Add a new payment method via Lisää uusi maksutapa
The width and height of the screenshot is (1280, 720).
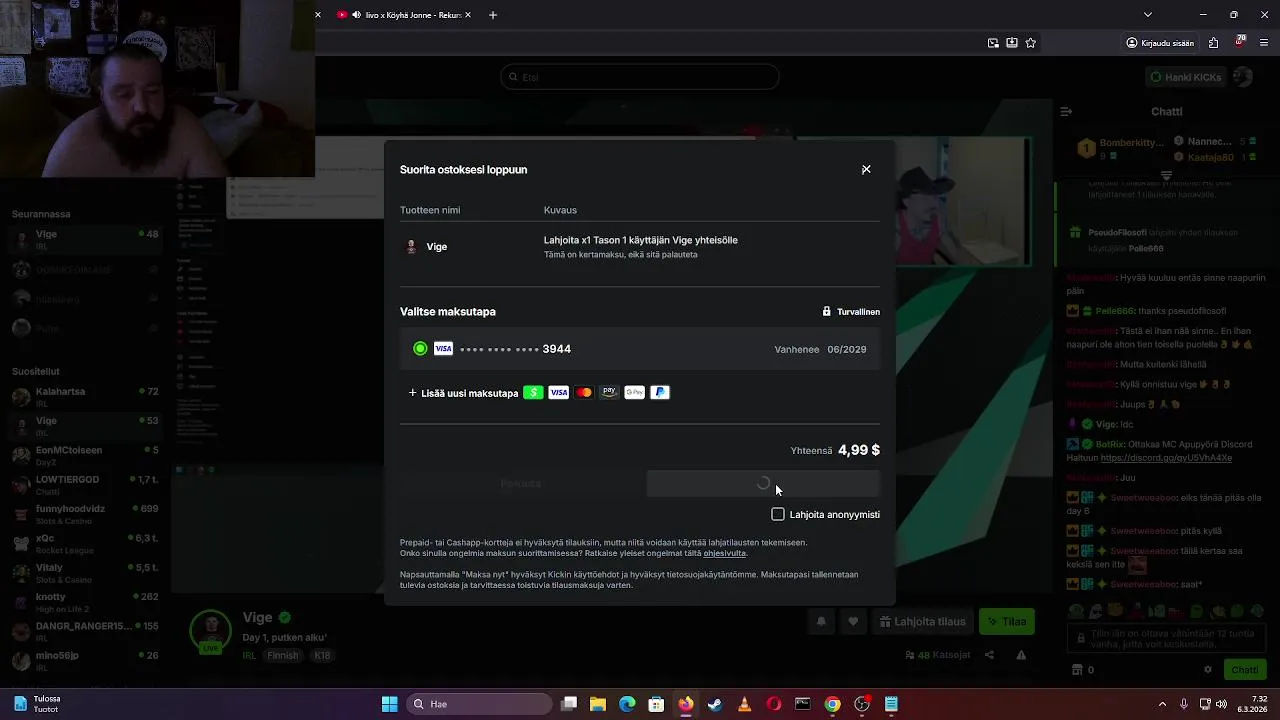coord(463,393)
